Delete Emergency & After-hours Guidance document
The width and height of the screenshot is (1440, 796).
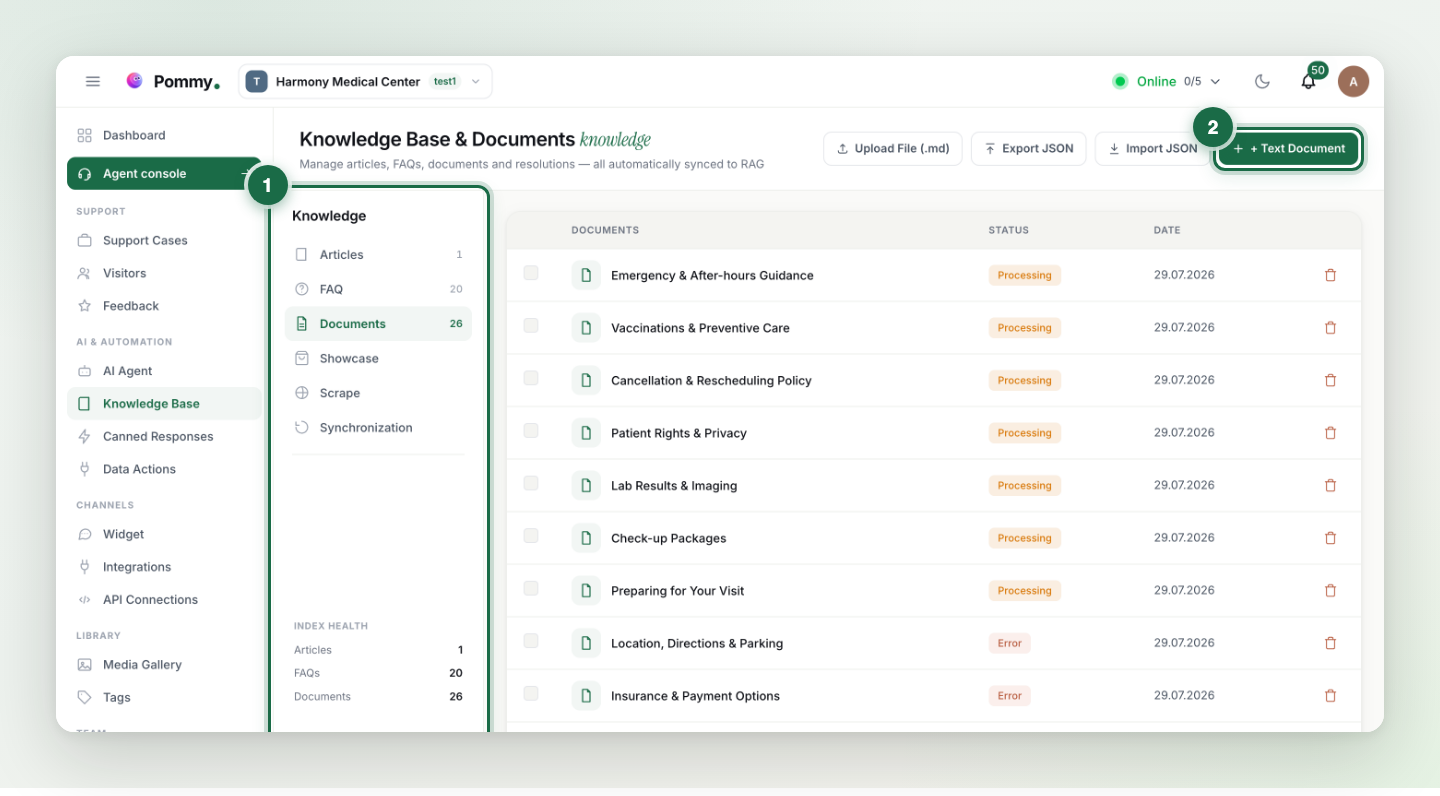(x=1330, y=275)
